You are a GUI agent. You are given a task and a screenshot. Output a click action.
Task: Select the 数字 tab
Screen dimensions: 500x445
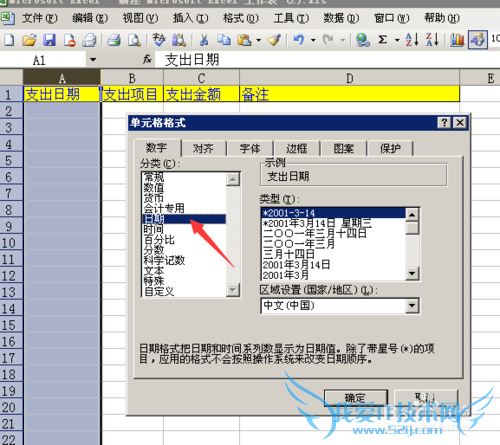pos(157,148)
